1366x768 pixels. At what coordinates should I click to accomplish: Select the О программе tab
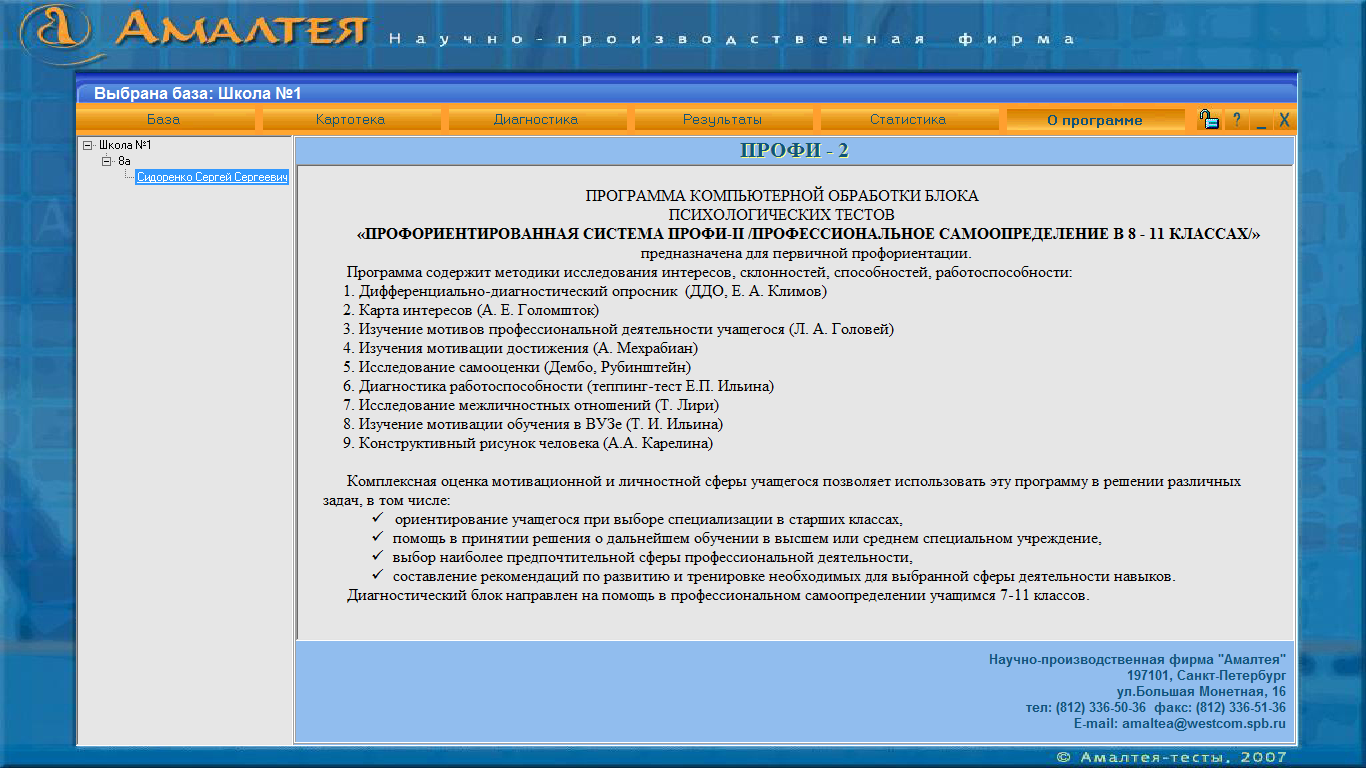1095,120
